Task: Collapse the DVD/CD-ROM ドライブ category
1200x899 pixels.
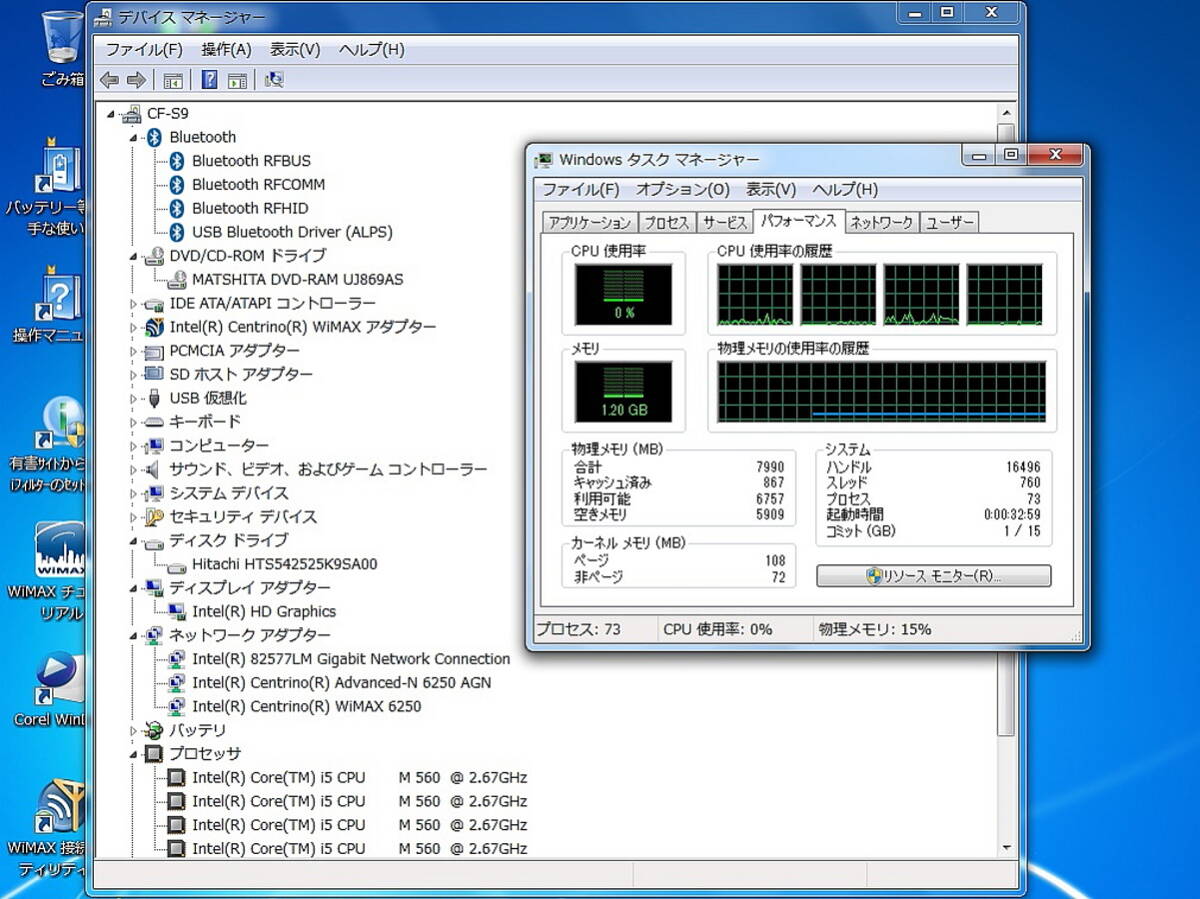Action: tap(134, 257)
